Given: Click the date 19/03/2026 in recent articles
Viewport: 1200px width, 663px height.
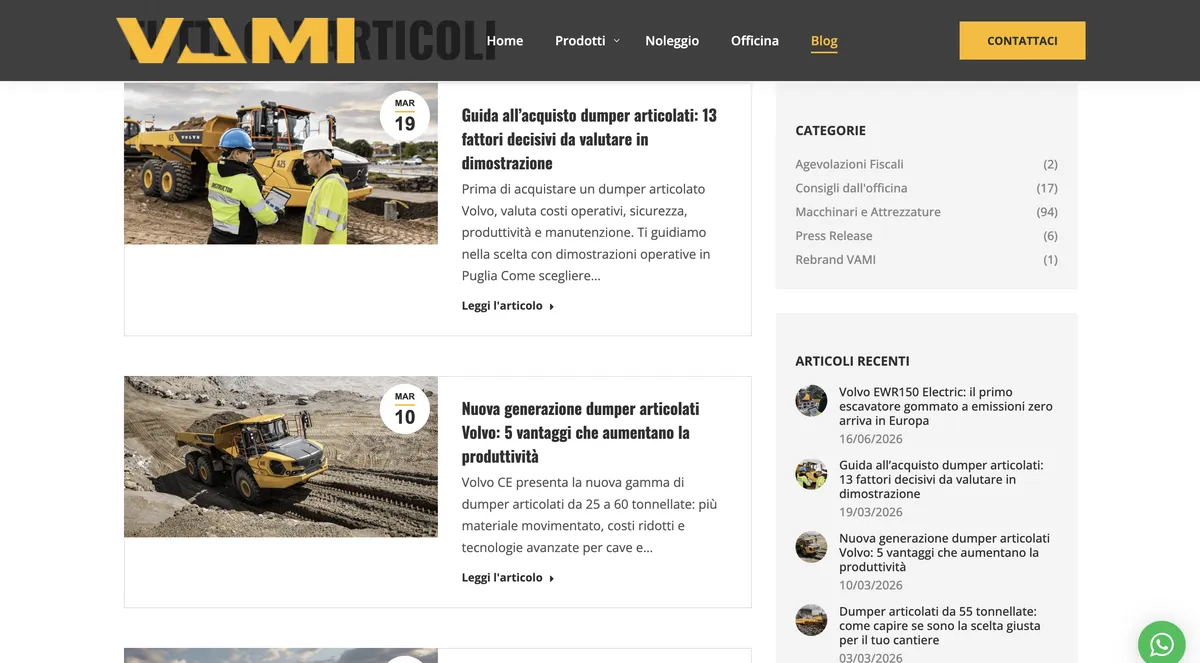Looking at the screenshot, I should tap(871, 512).
